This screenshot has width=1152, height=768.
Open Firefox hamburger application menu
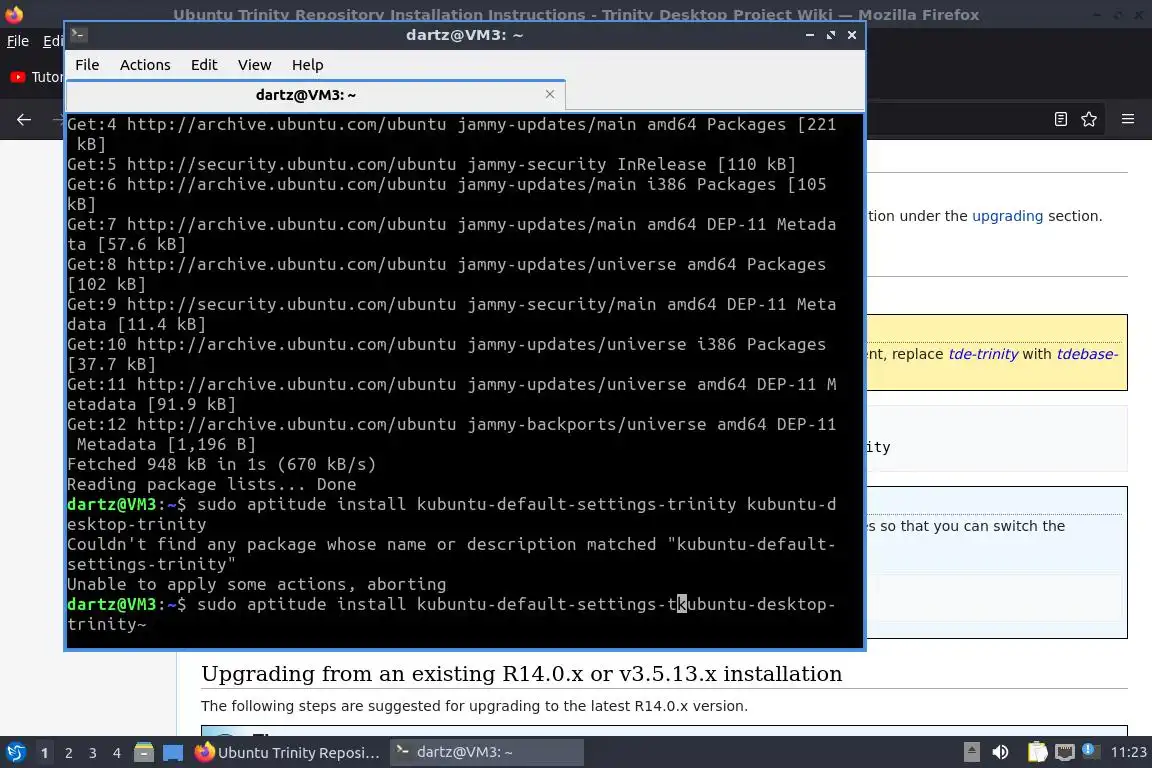pos(1128,119)
